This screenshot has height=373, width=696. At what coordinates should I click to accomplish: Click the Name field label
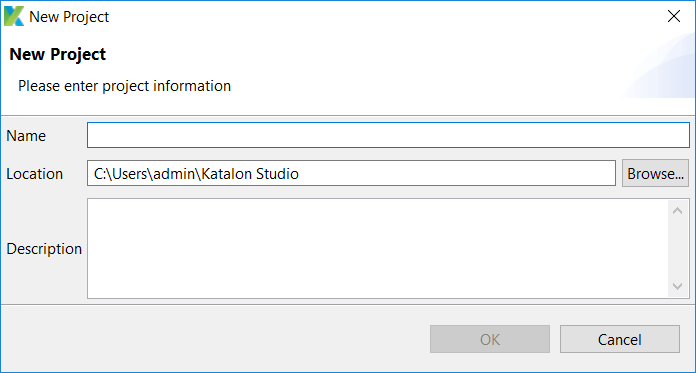[26, 136]
